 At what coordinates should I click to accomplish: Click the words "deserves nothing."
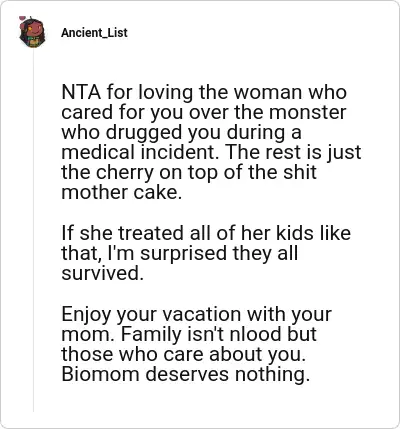click(228, 374)
